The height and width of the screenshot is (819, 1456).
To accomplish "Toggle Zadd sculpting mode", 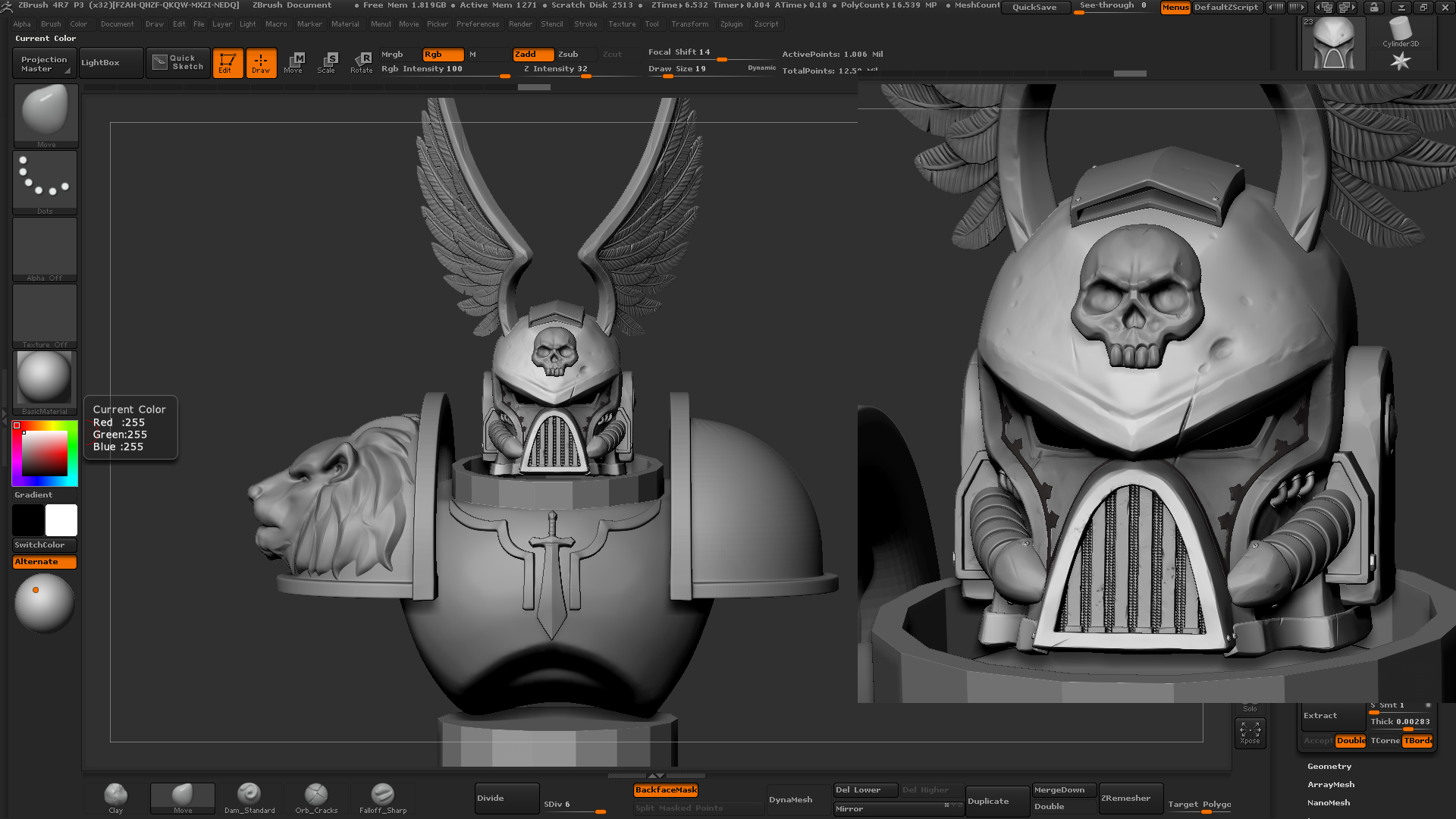I will pos(533,55).
